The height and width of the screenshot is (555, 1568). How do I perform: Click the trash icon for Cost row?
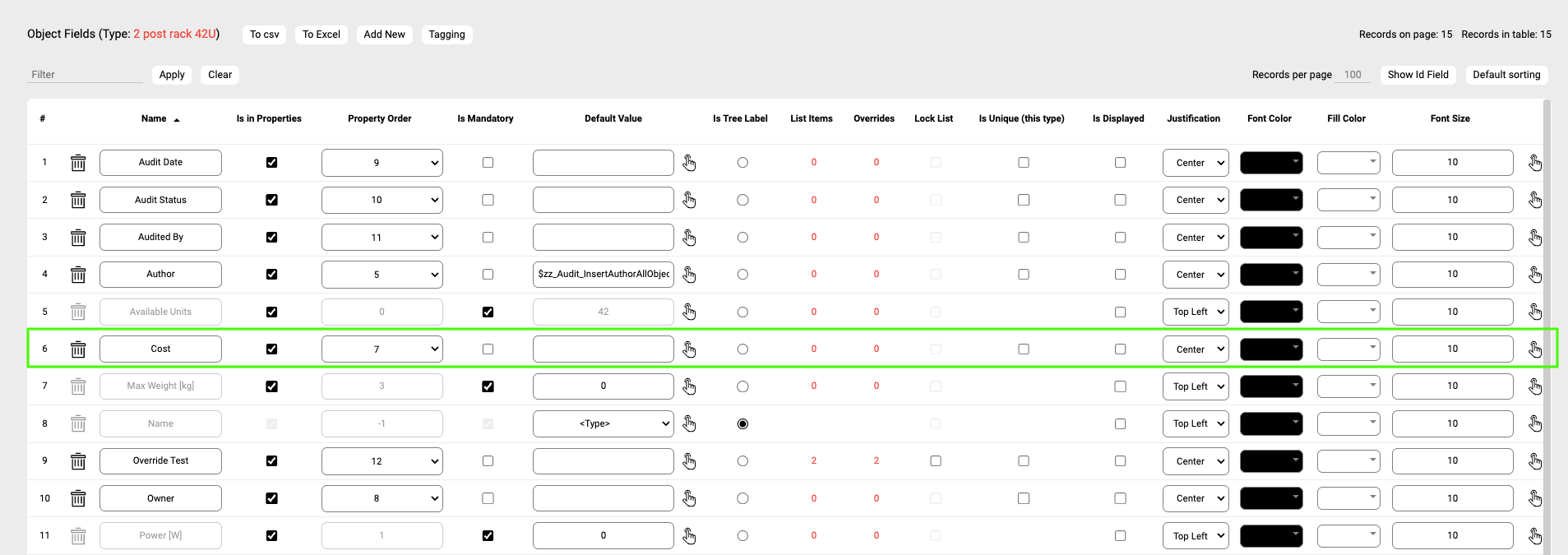(x=78, y=349)
